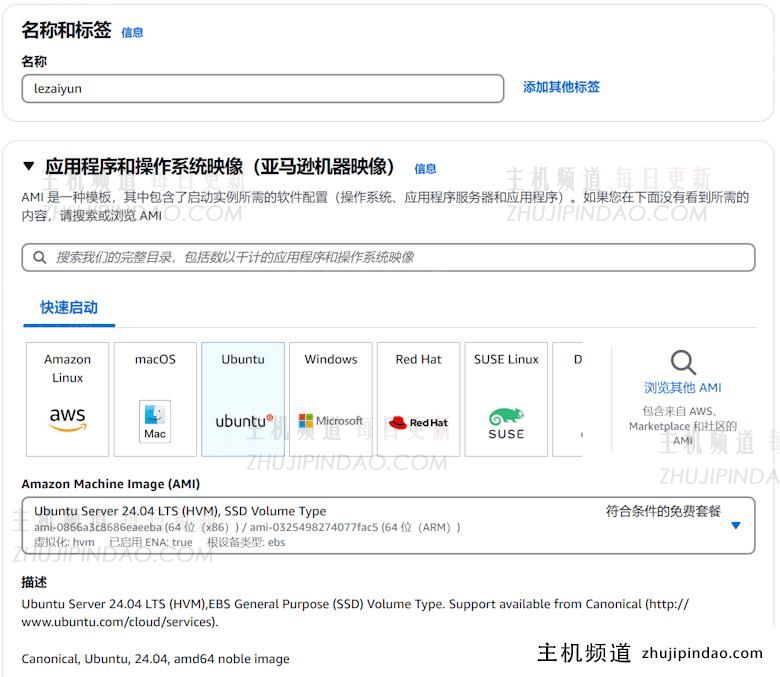
Task: Open the 浏览其他 AMI link
Action: [x=682, y=387]
